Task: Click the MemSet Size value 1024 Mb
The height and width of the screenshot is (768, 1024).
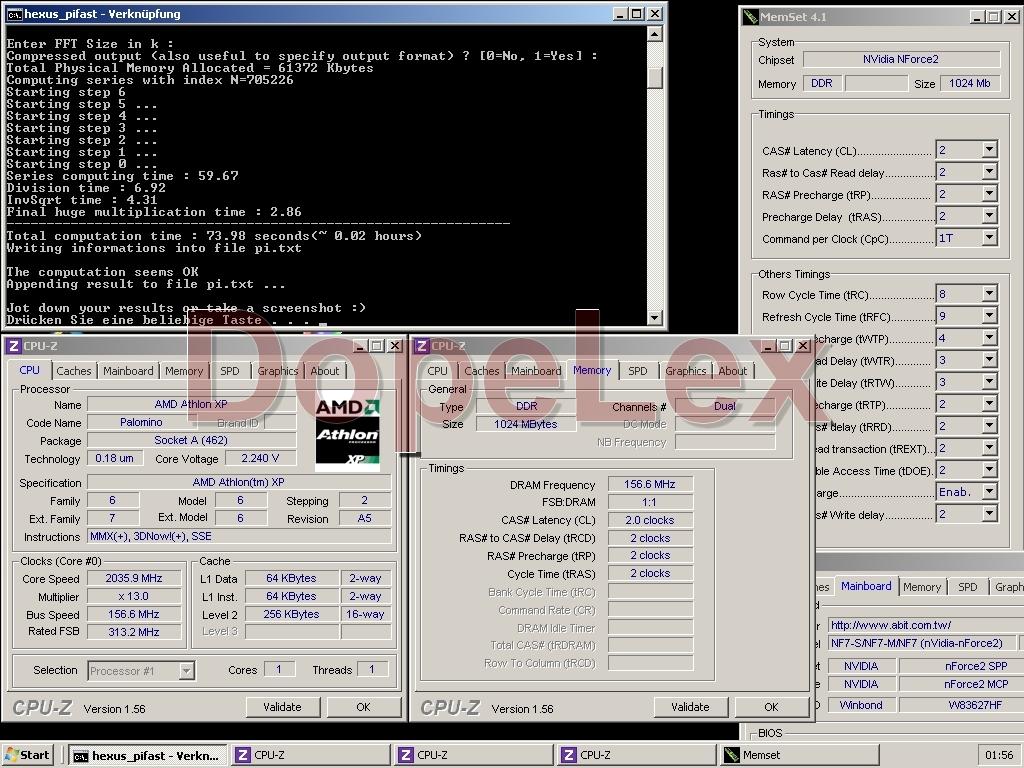Action: coord(970,84)
